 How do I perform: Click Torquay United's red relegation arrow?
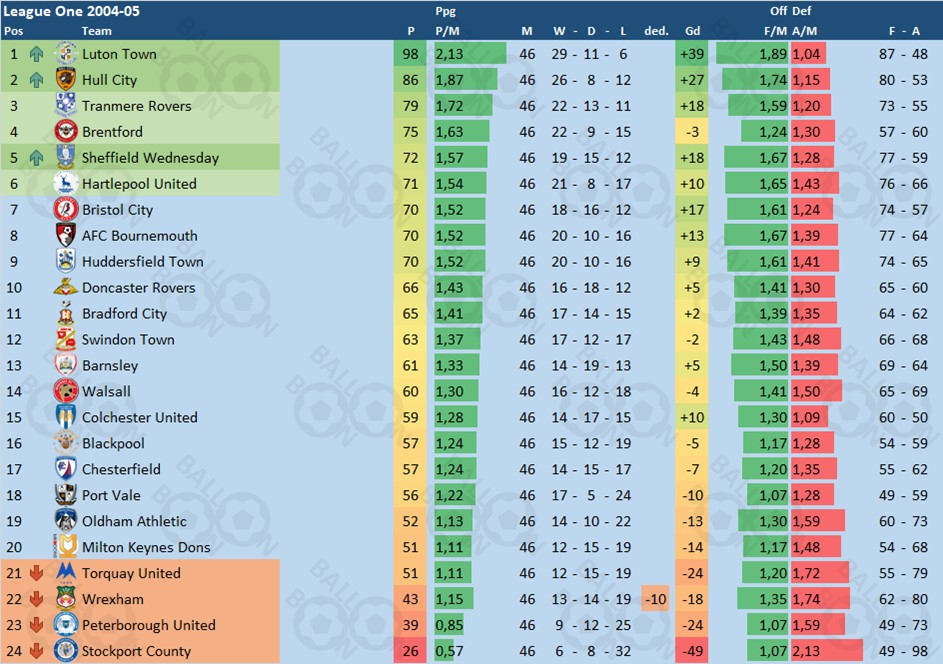coord(37,574)
